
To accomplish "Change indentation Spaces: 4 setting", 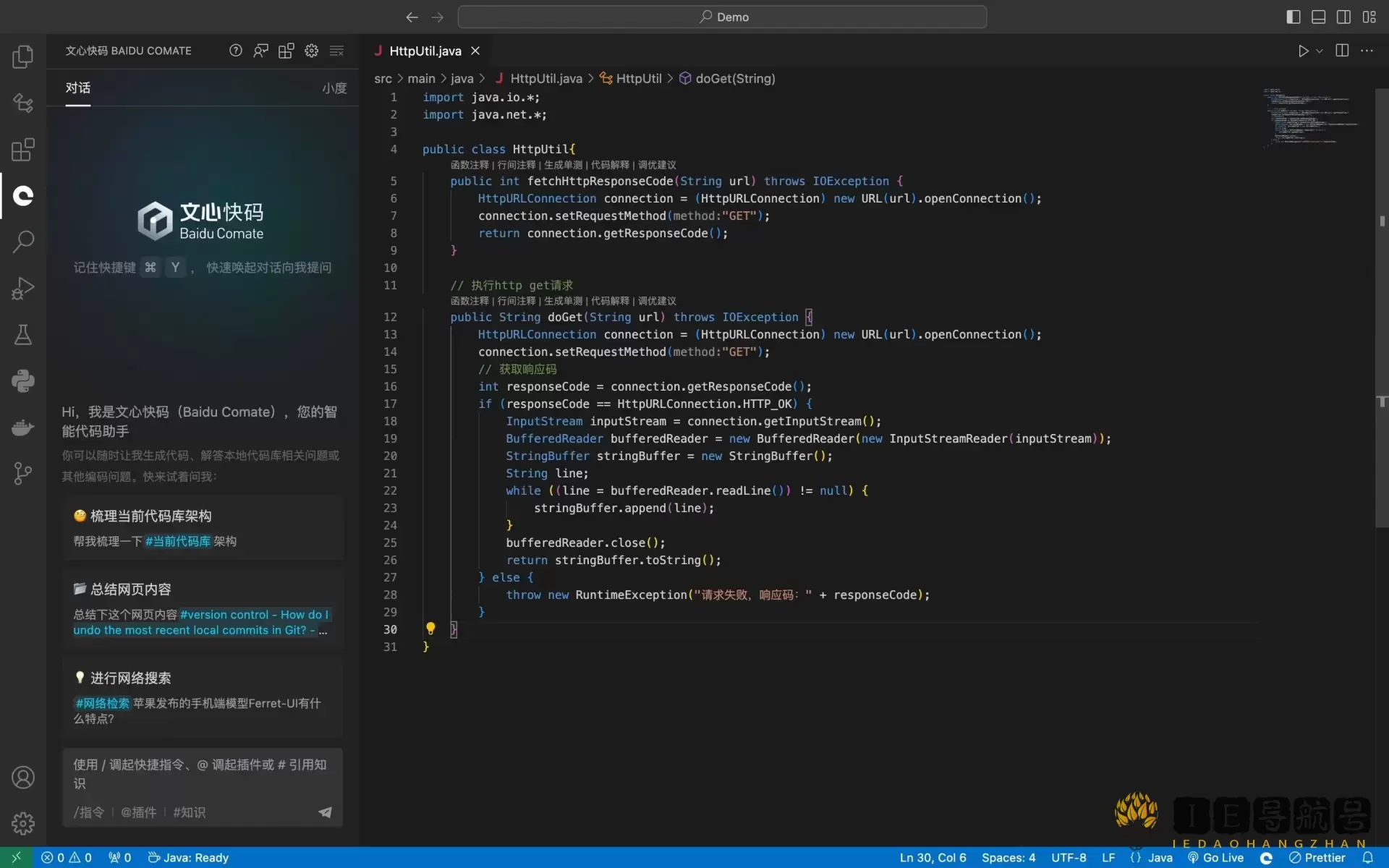I will coord(1008,857).
